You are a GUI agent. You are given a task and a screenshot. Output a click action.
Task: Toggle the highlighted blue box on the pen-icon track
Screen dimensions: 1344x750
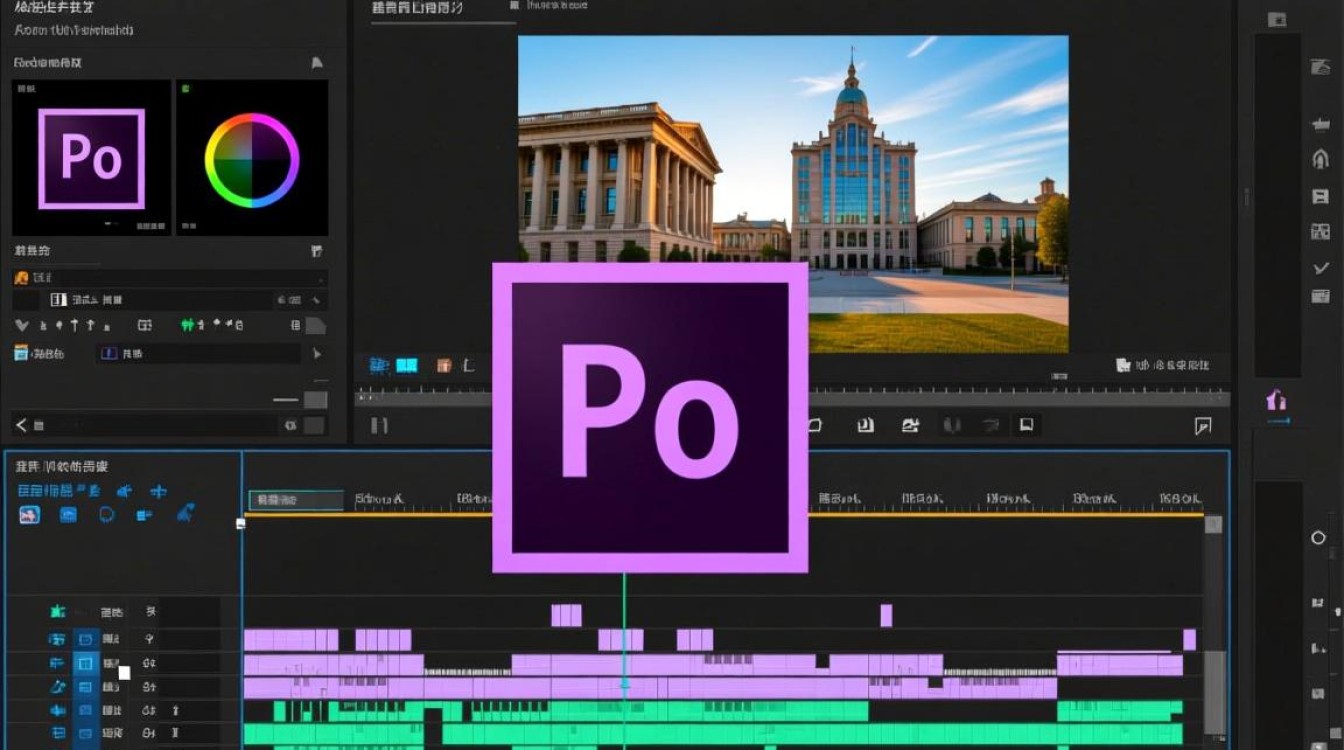(86, 687)
